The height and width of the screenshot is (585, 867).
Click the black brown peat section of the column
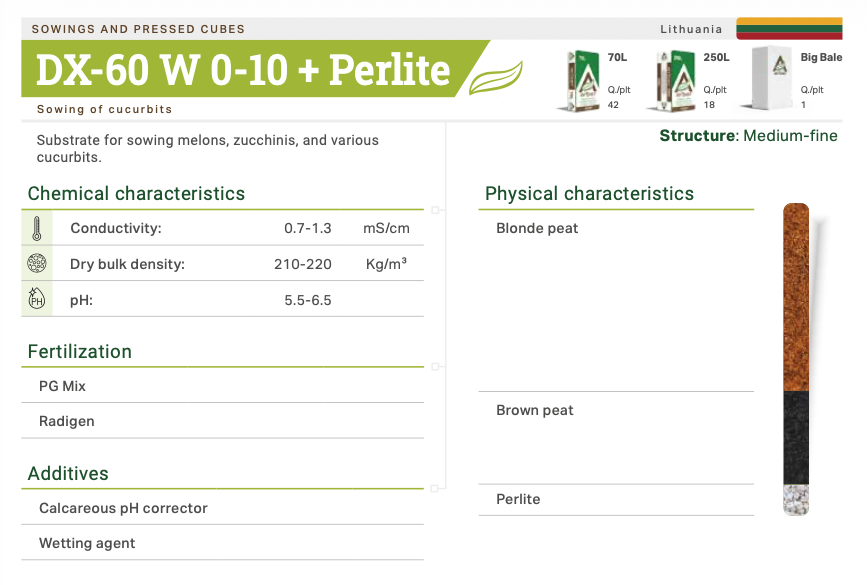[796, 438]
